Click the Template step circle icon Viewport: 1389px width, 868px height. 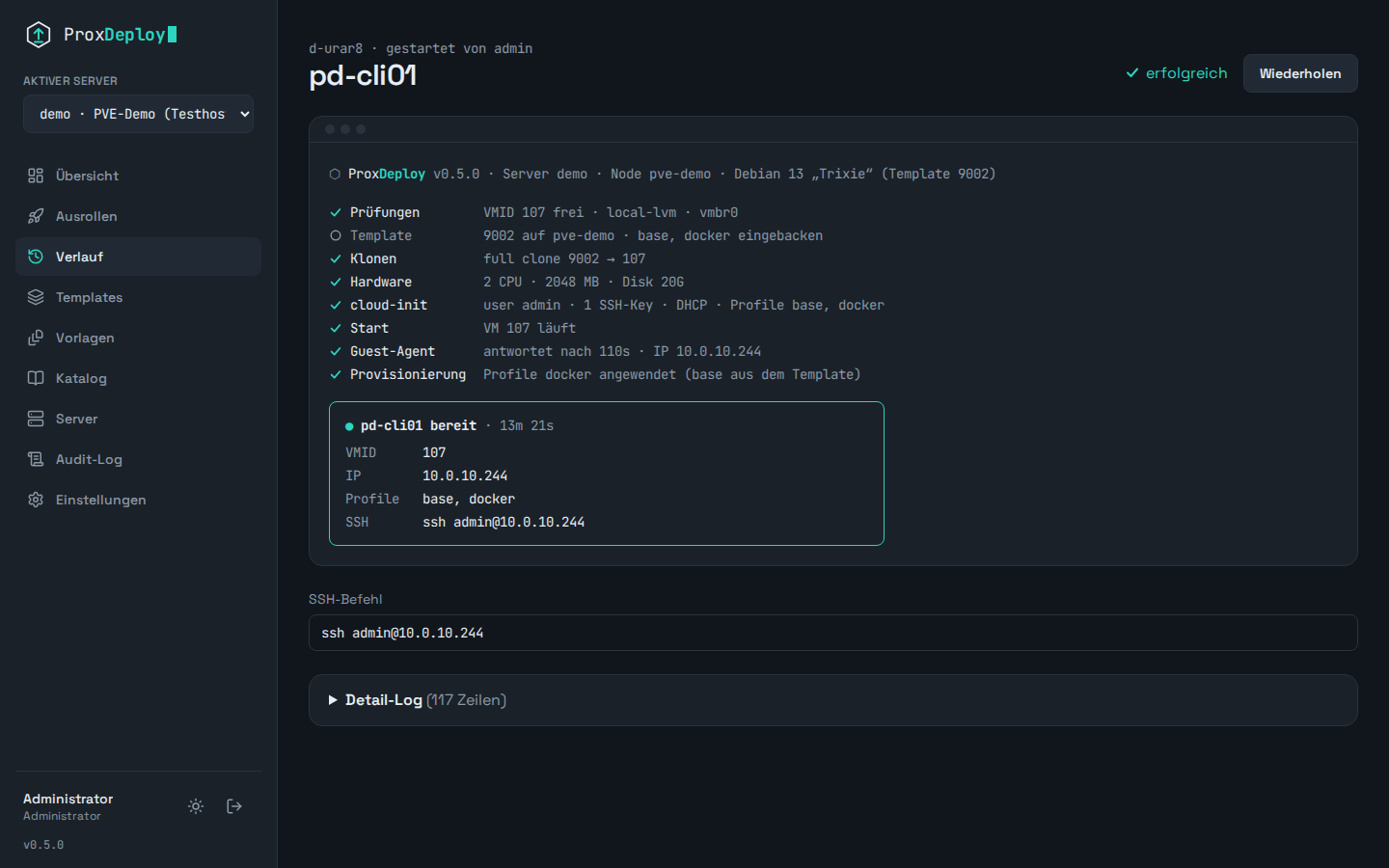336,235
